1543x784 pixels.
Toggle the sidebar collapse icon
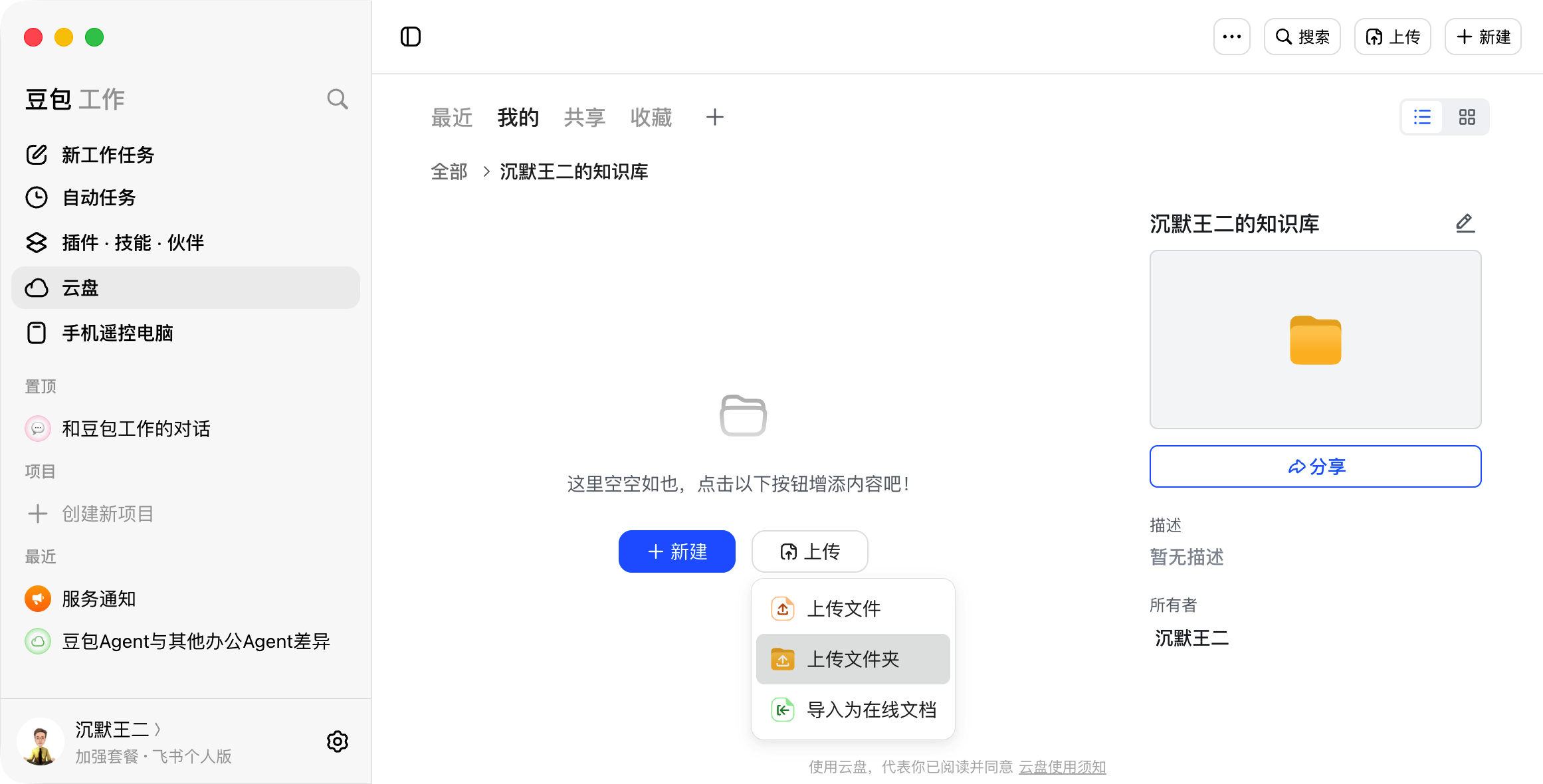tap(411, 37)
